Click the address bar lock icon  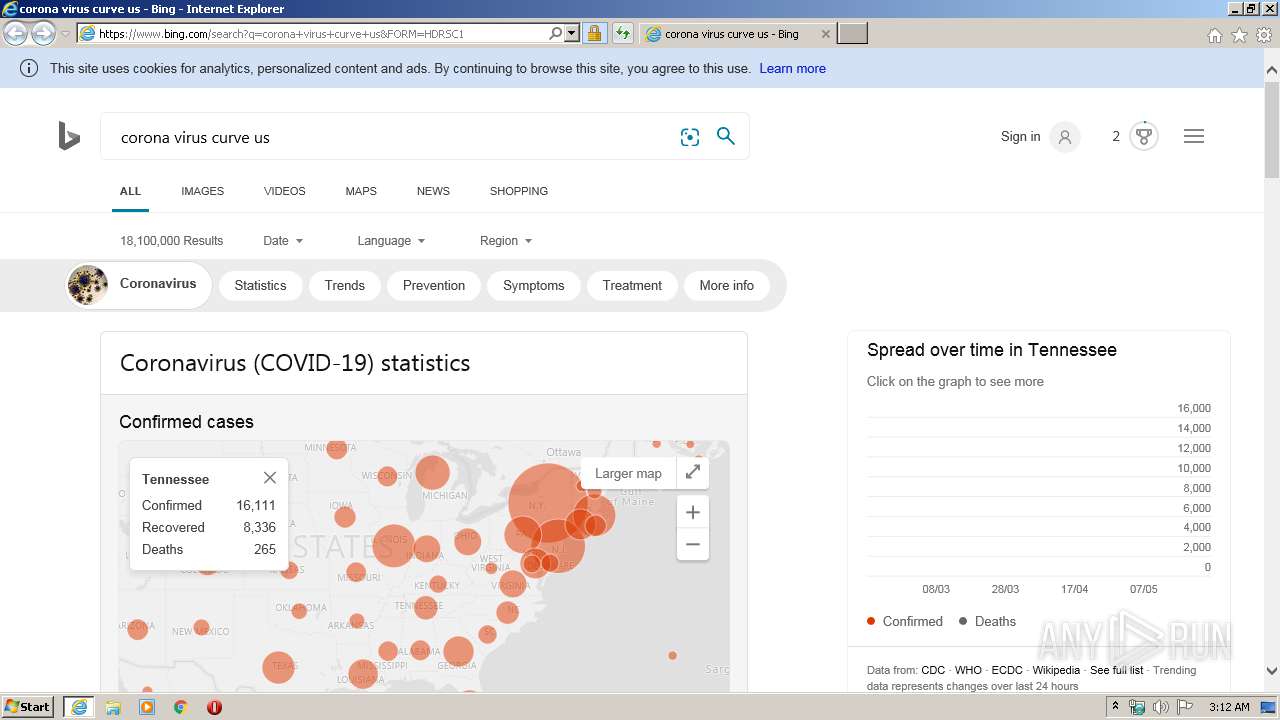(x=594, y=33)
